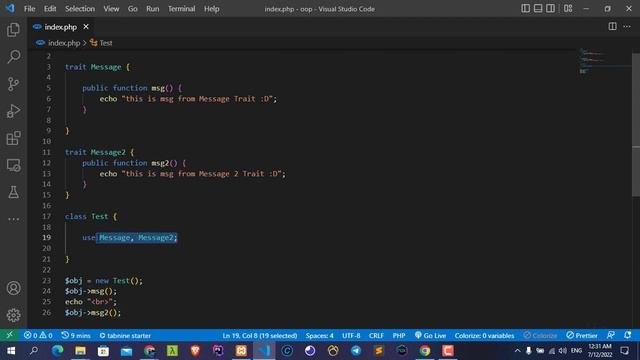This screenshot has width=640, height=360.
Task: Open File Explorer from the taskbar
Action: 80,351
